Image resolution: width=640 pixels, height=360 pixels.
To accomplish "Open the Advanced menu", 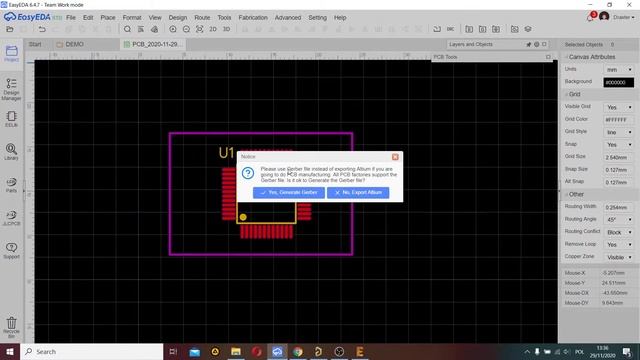I will (x=288, y=18).
